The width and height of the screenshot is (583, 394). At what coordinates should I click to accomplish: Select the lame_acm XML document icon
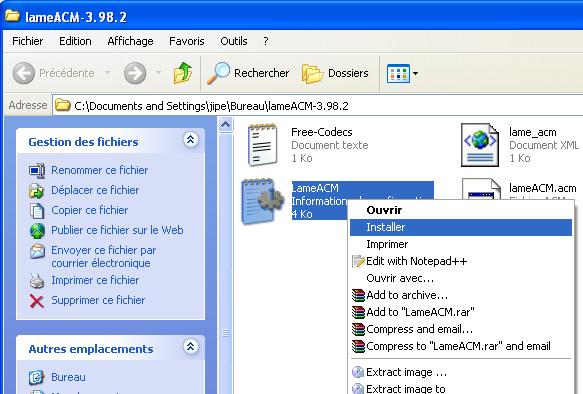click(480, 145)
